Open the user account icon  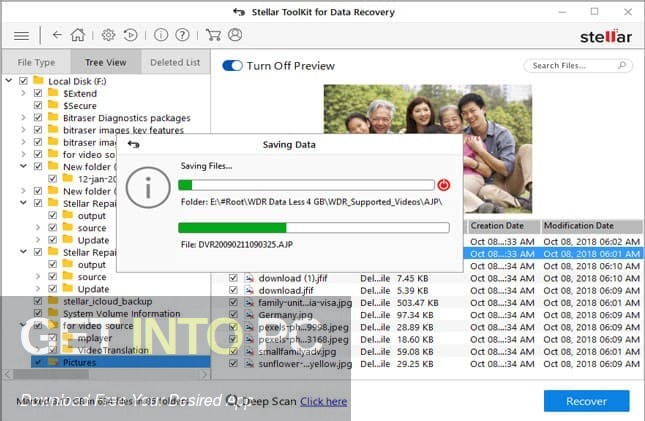coord(235,35)
